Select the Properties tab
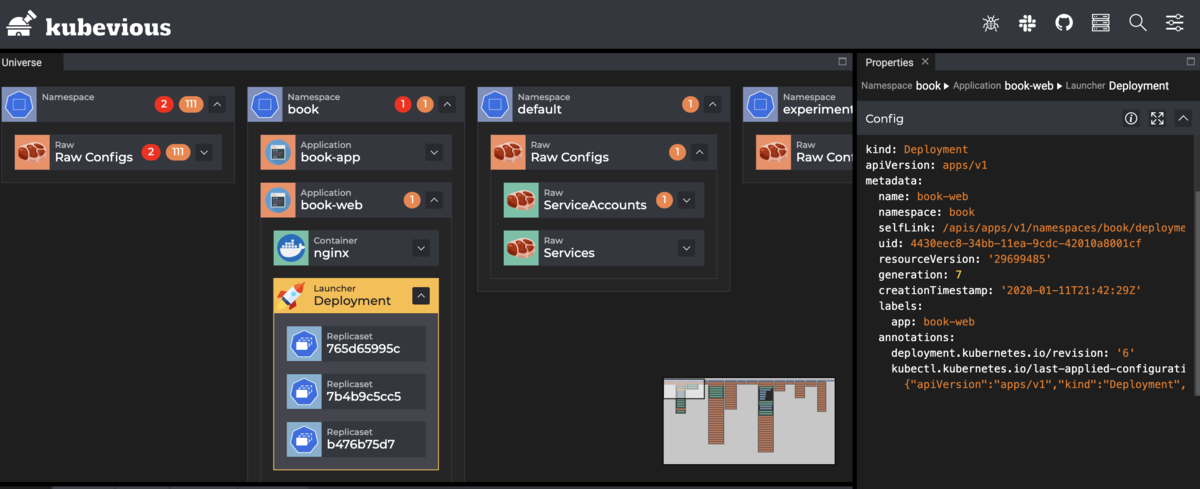This screenshot has width=1200, height=489. click(889, 62)
